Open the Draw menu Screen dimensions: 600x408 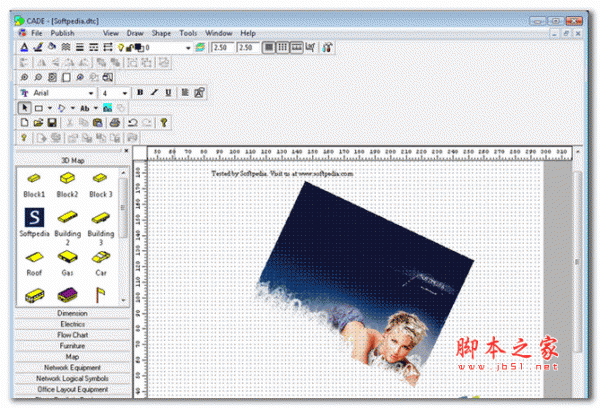tap(135, 33)
